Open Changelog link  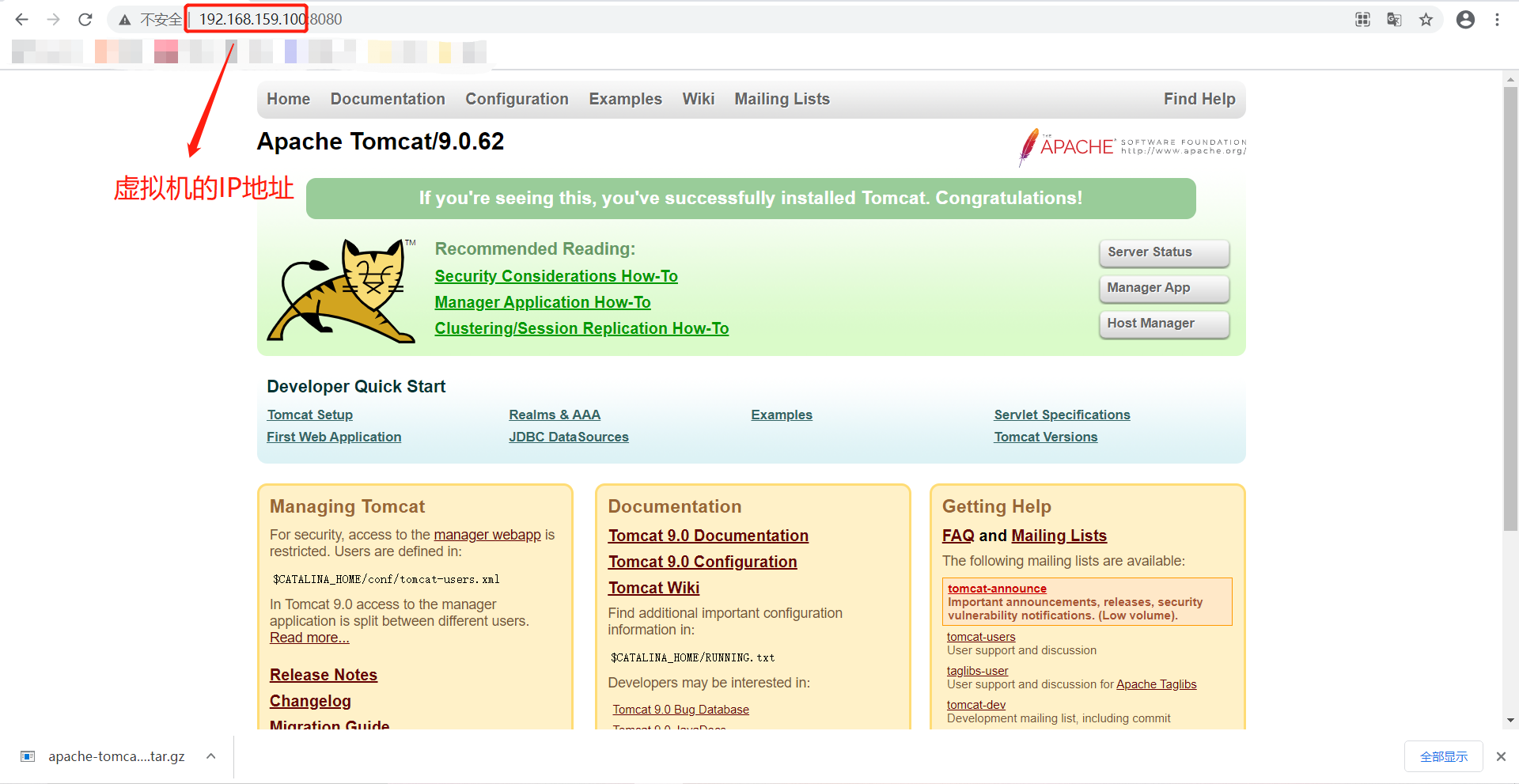[x=310, y=701]
